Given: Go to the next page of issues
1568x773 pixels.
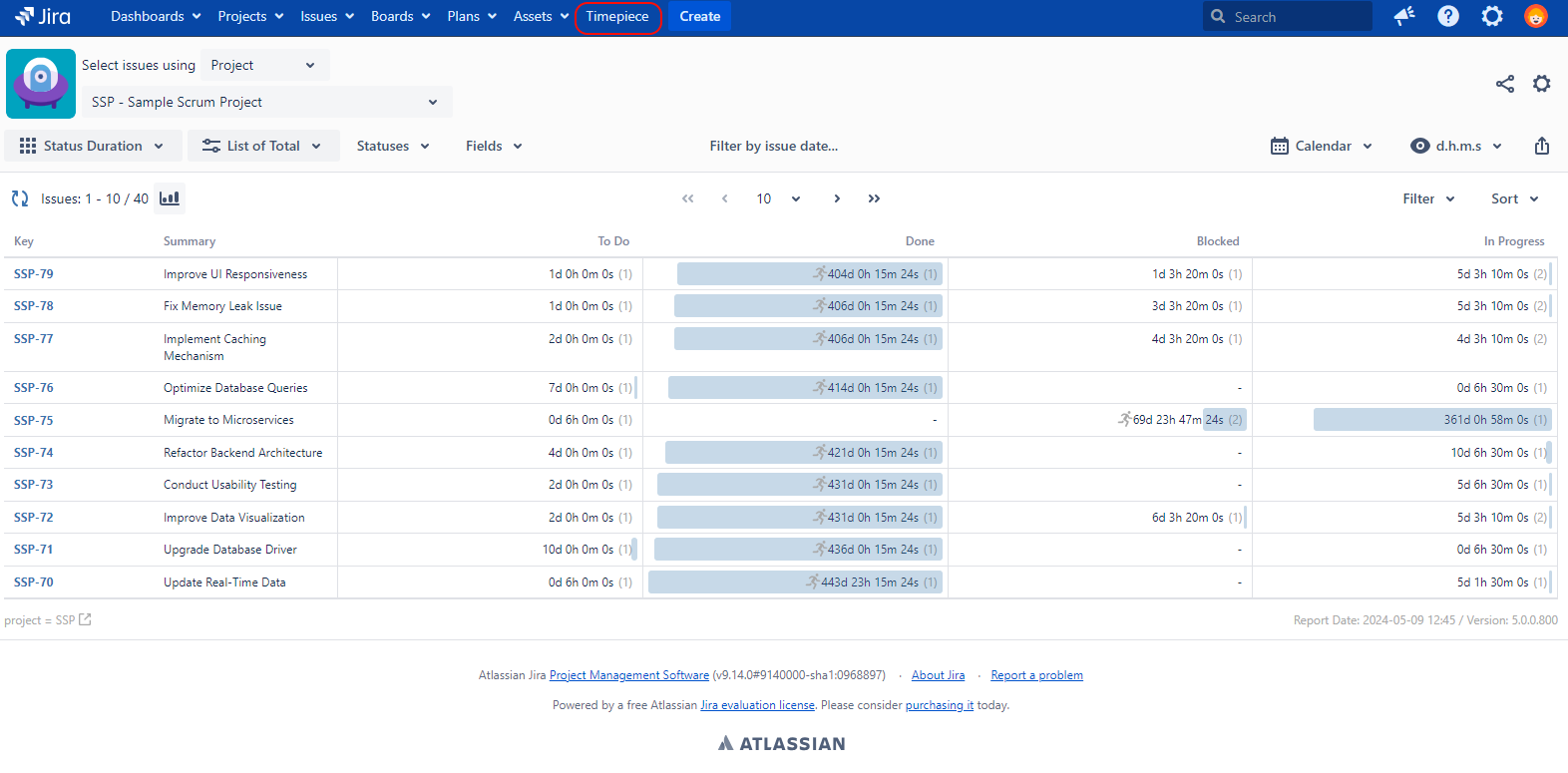Looking at the screenshot, I should coord(837,198).
